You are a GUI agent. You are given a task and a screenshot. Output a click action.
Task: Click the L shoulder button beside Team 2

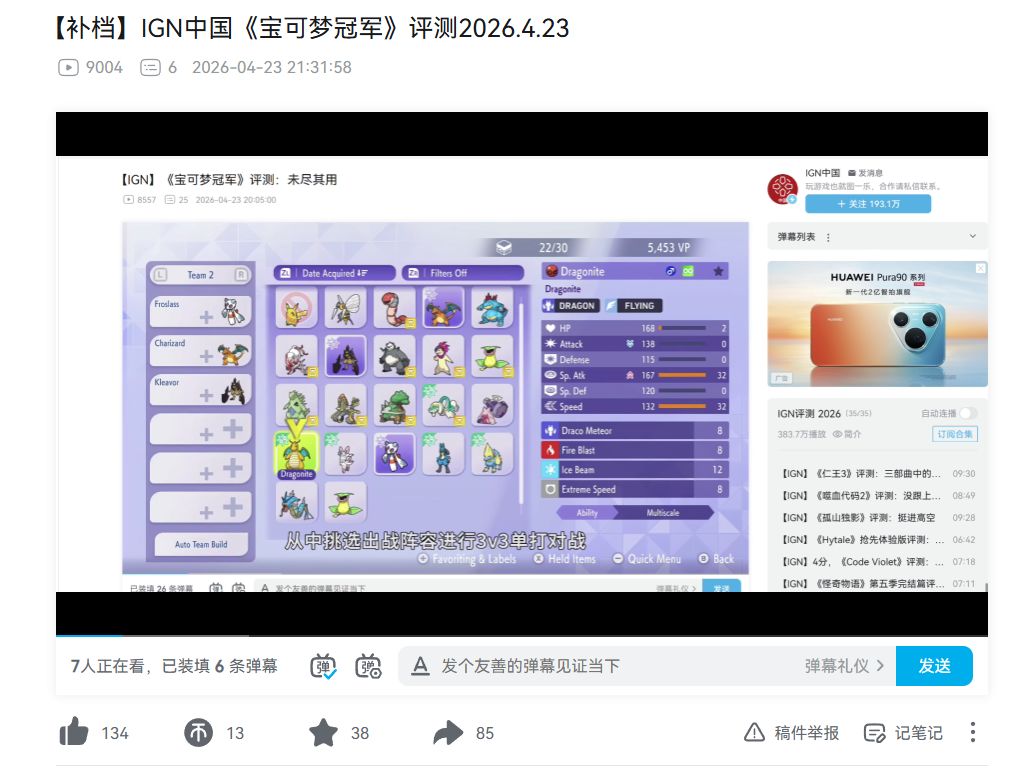click(160, 275)
